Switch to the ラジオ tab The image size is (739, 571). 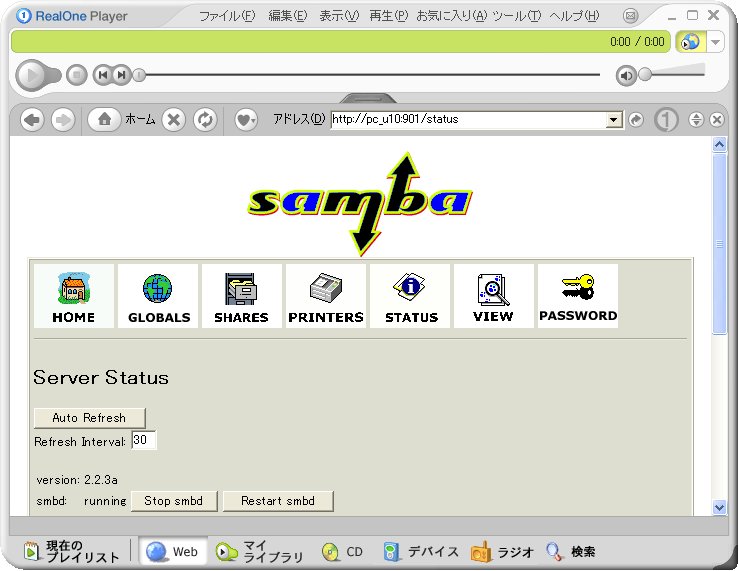pos(502,552)
